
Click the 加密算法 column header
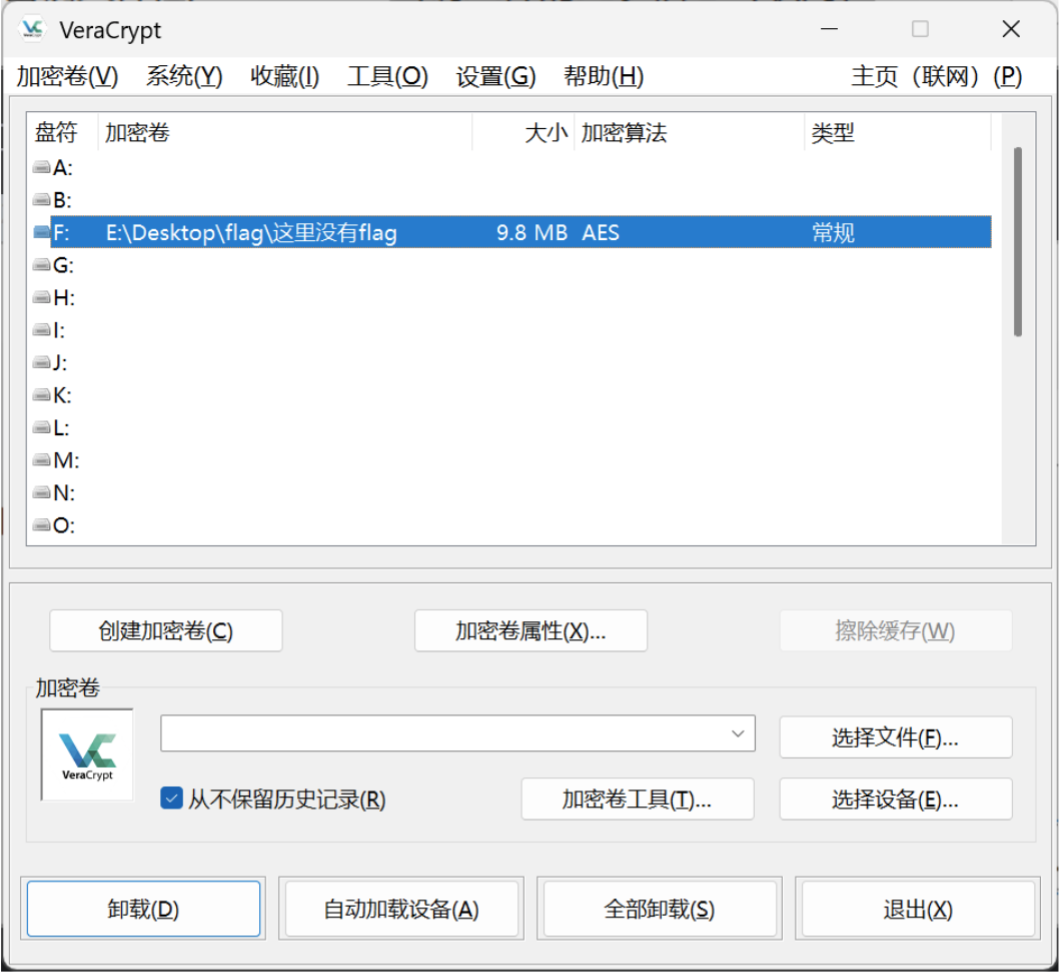point(689,132)
